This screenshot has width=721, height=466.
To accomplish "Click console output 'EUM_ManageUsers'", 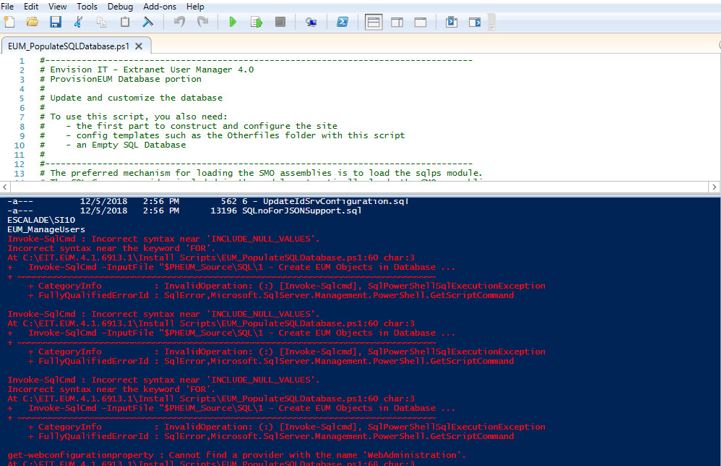I will [x=46, y=230].
